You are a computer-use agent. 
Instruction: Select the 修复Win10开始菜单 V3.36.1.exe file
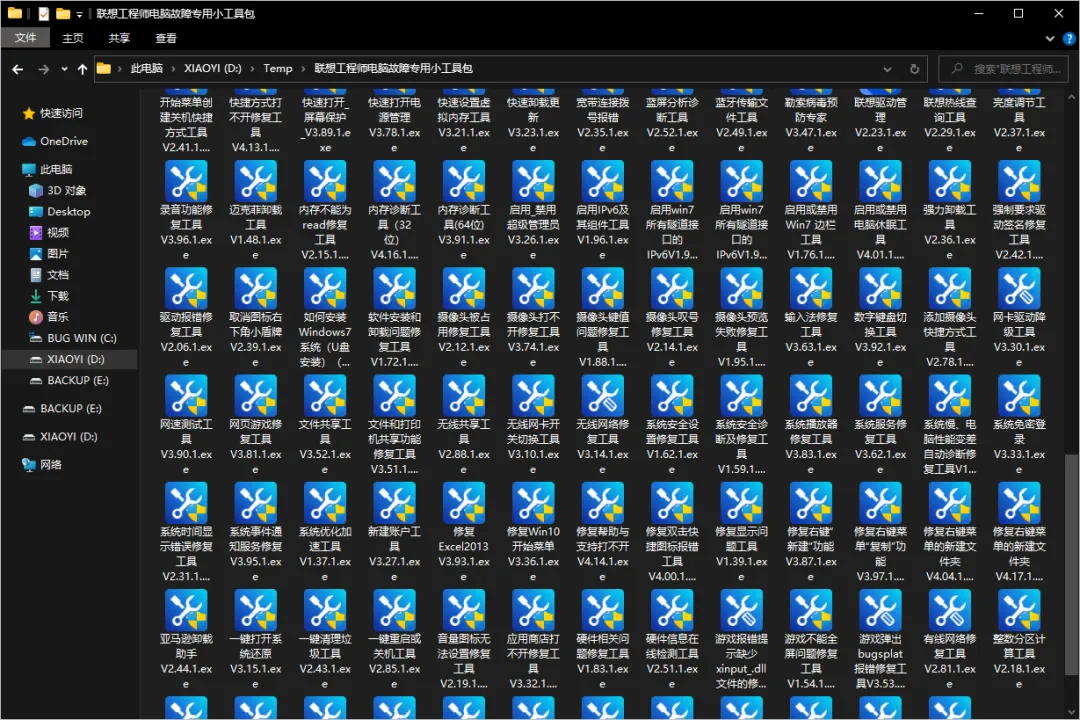click(533, 533)
